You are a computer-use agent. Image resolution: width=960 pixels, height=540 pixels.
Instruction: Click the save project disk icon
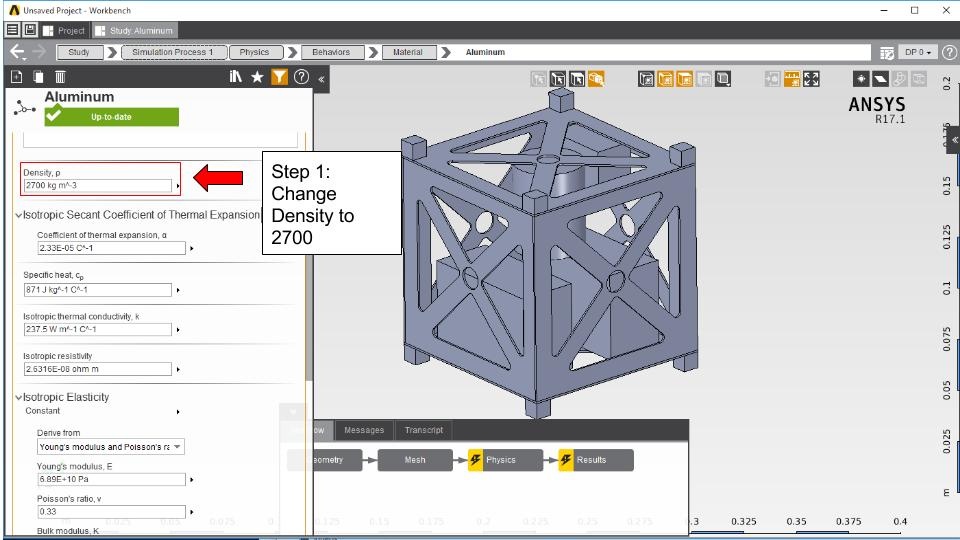point(29,29)
